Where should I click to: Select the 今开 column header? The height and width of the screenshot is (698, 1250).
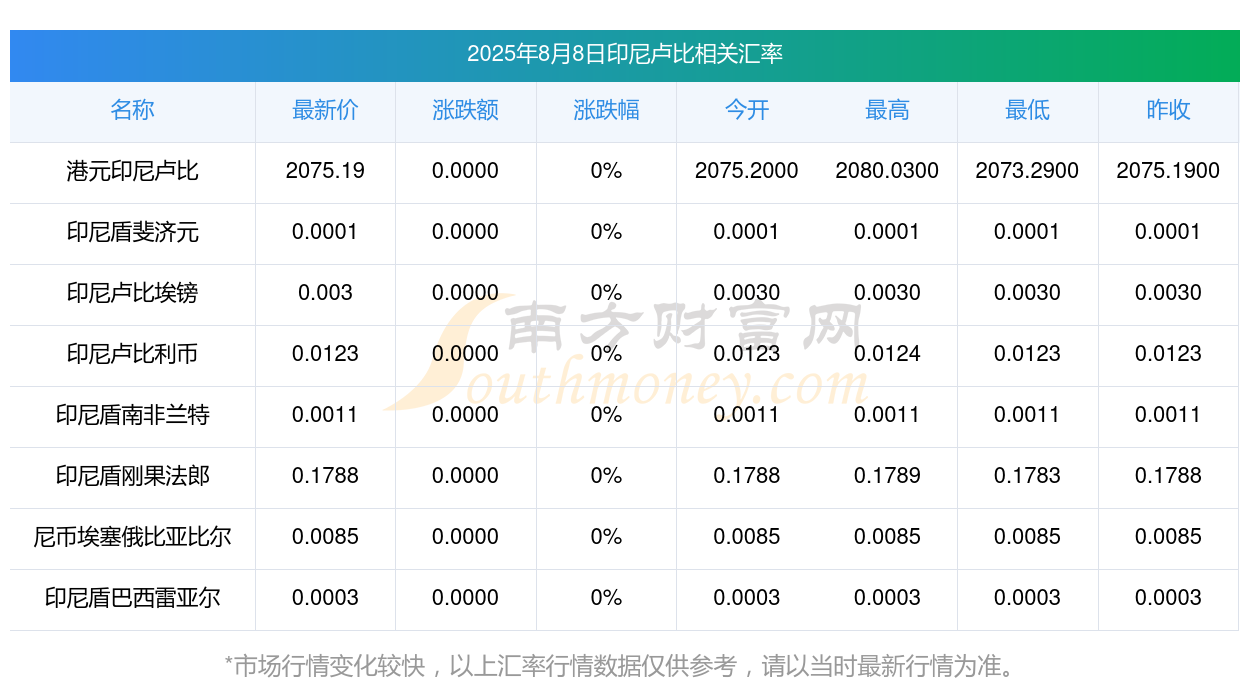[x=747, y=110]
